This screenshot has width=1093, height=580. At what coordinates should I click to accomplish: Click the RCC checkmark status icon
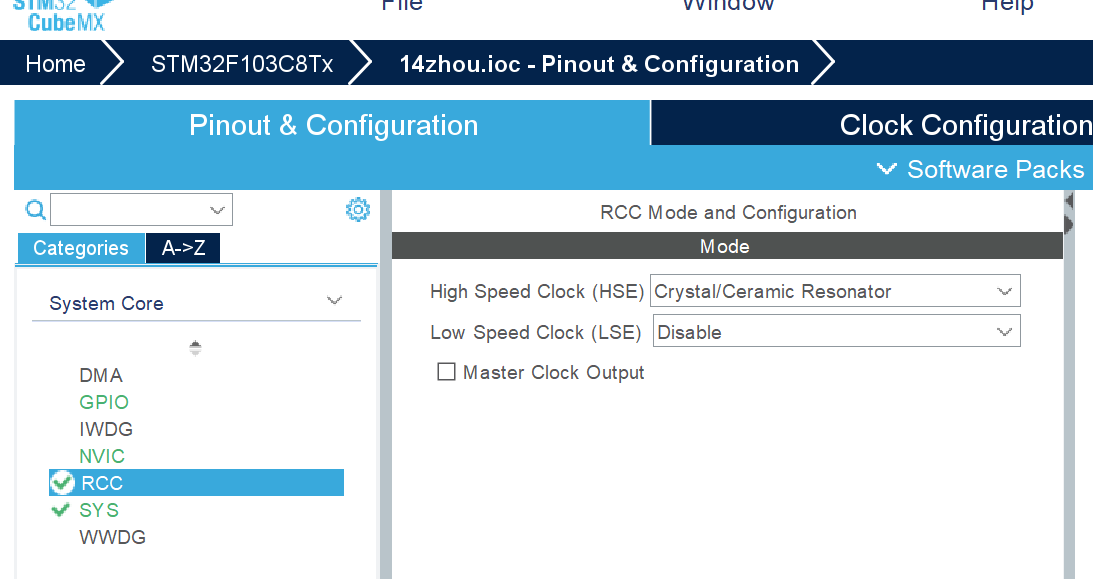point(62,482)
